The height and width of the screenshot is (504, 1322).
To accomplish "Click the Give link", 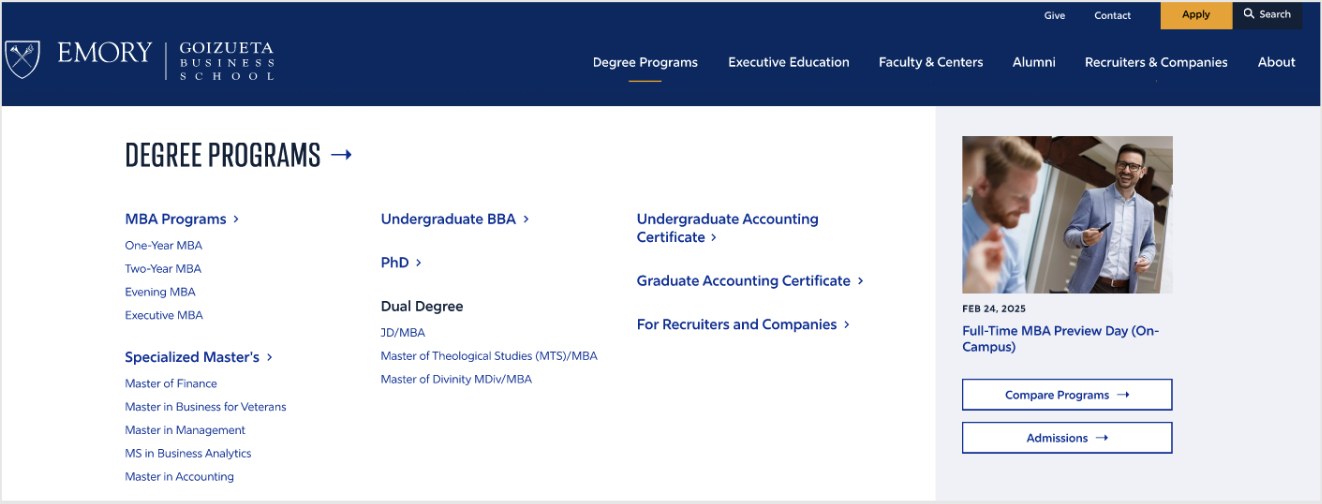I will click(1055, 15).
